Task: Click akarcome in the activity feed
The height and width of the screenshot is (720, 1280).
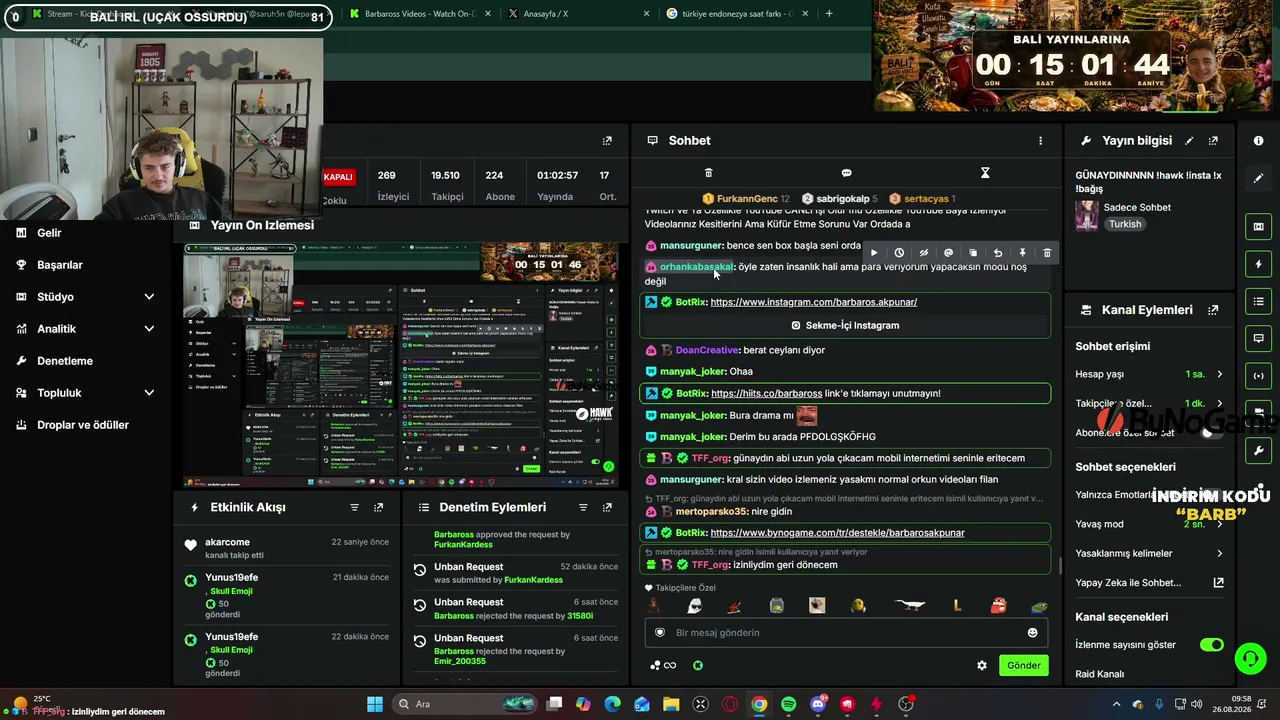Action: coord(227,542)
